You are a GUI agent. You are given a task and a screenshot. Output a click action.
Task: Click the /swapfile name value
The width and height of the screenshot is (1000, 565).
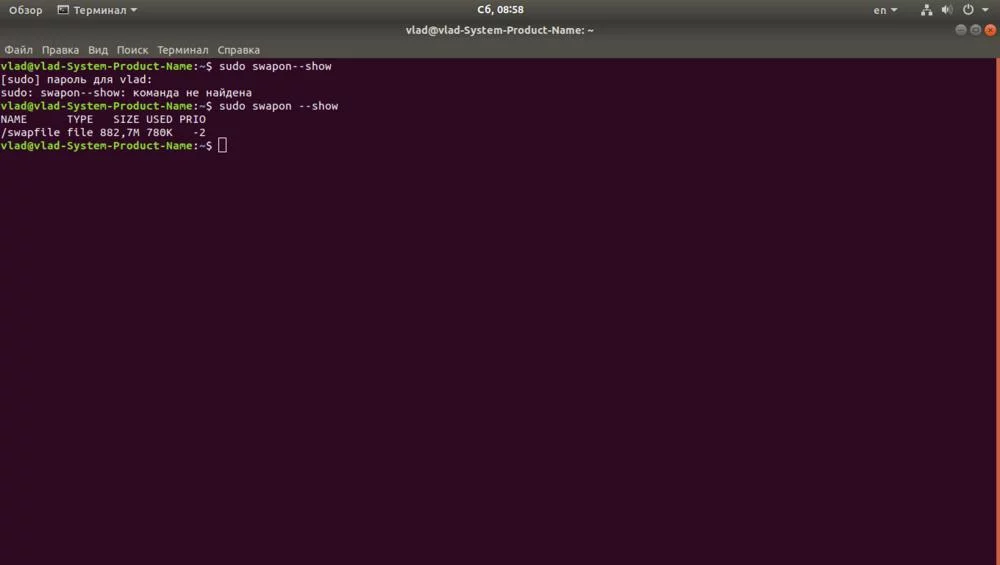(30, 133)
